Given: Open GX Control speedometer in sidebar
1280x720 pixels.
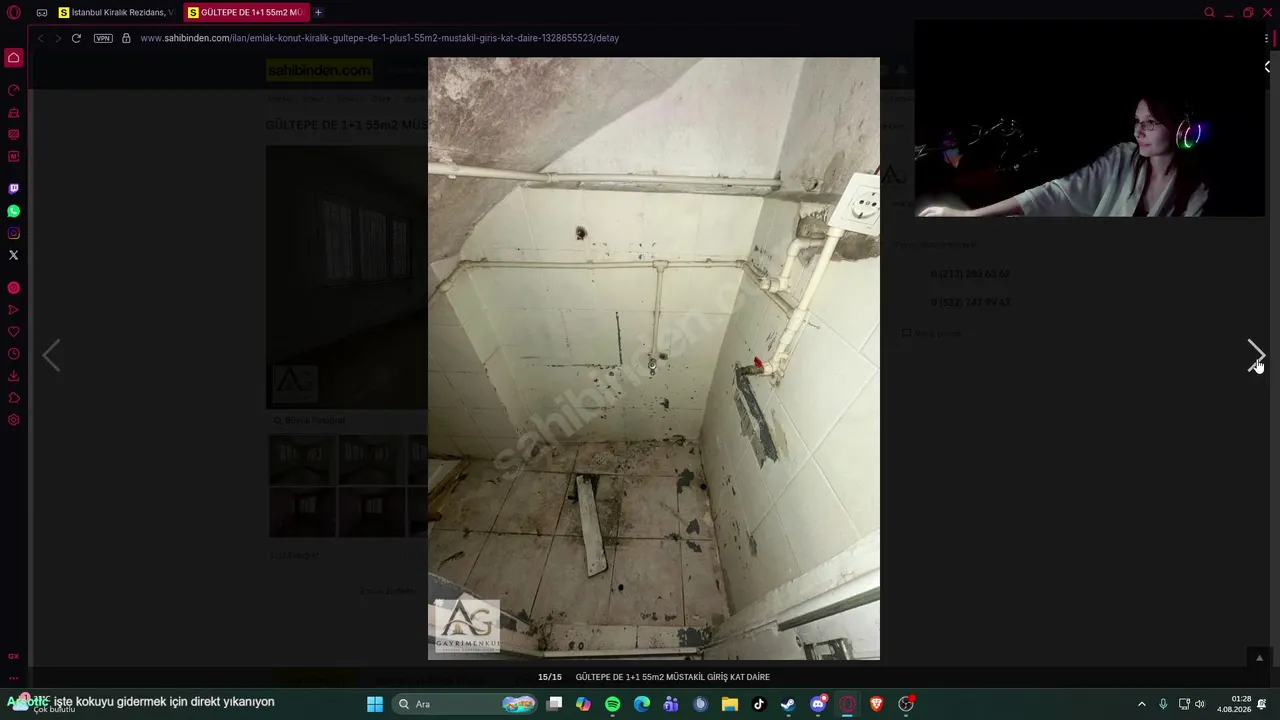Looking at the screenshot, I should [14, 90].
